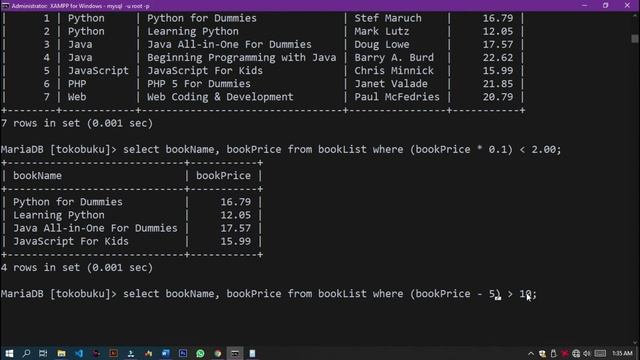Click 'Learning Python' in second result table

pos(58,215)
